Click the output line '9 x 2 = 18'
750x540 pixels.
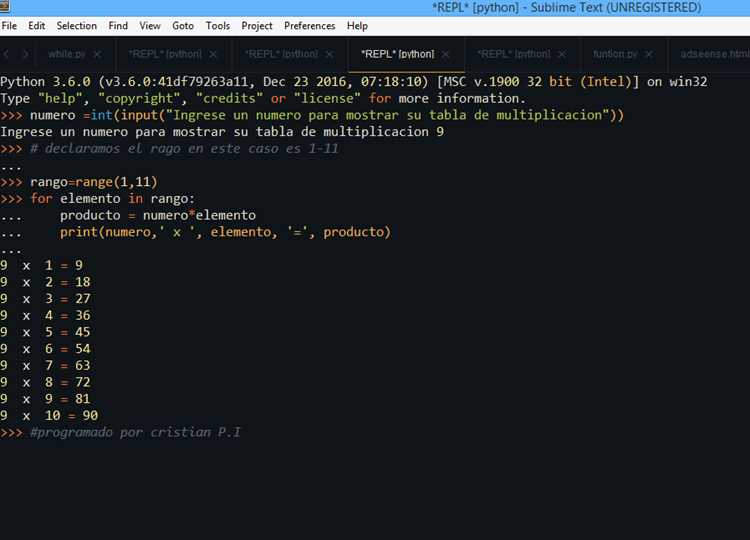(45, 282)
